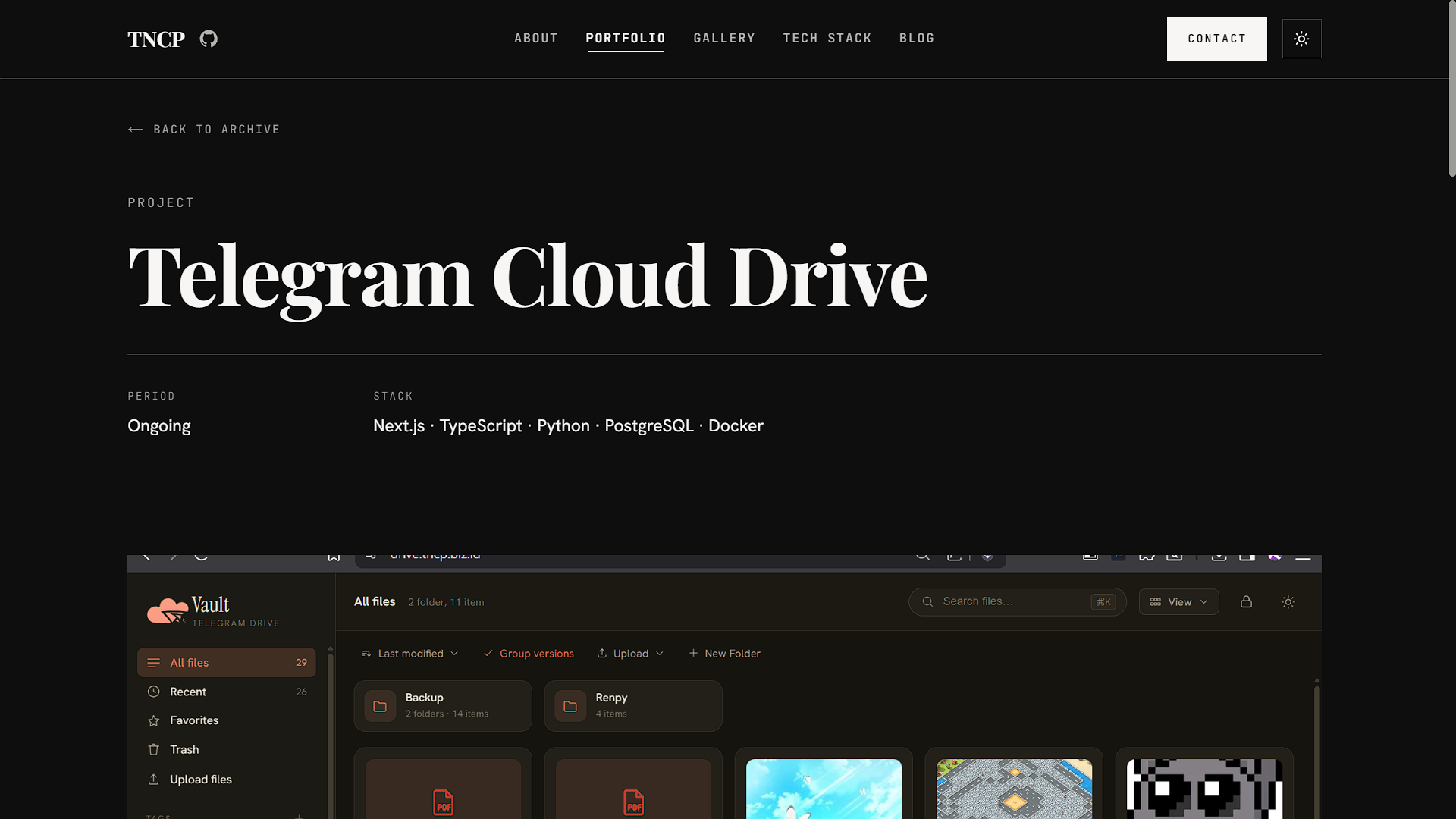Click the Backup folder icon
1456x819 pixels.
[x=380, y=706]
